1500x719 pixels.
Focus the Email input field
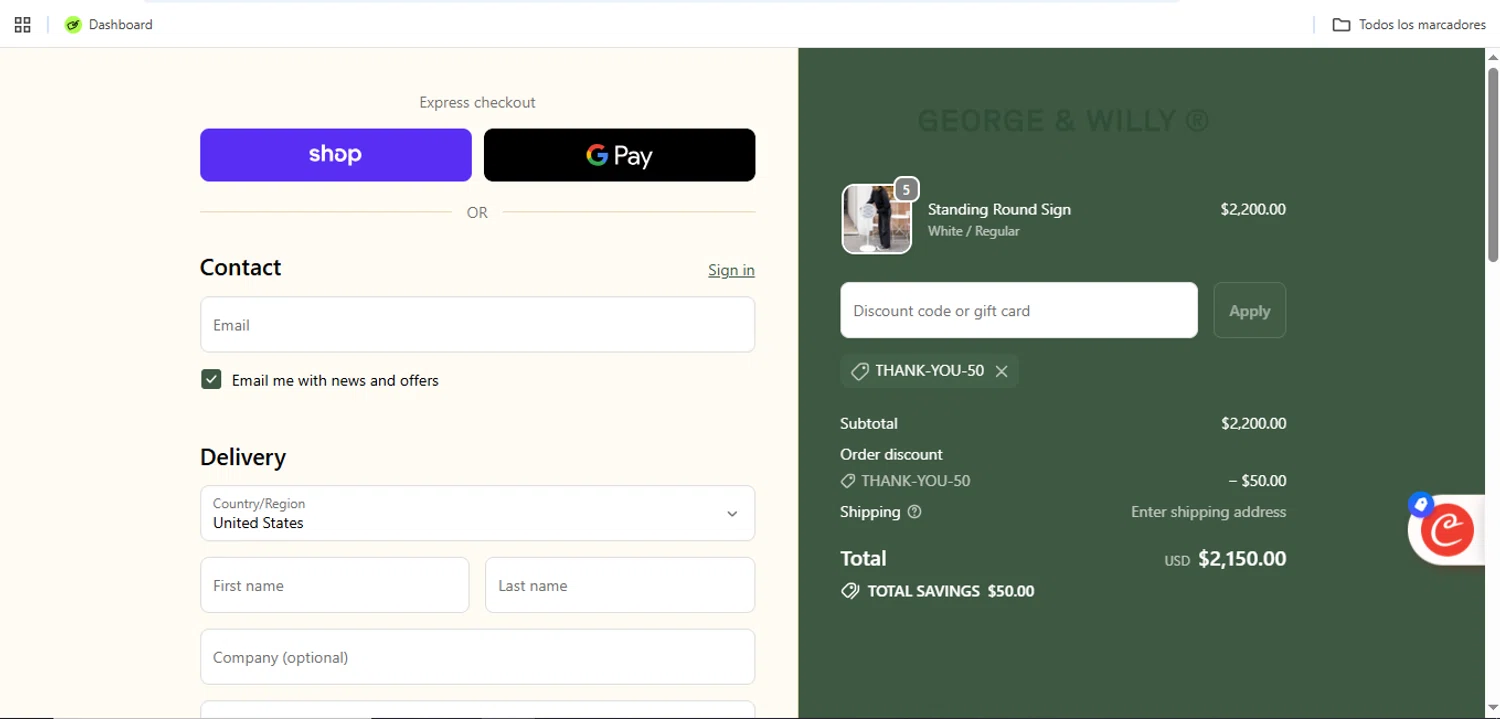(478, 325)
